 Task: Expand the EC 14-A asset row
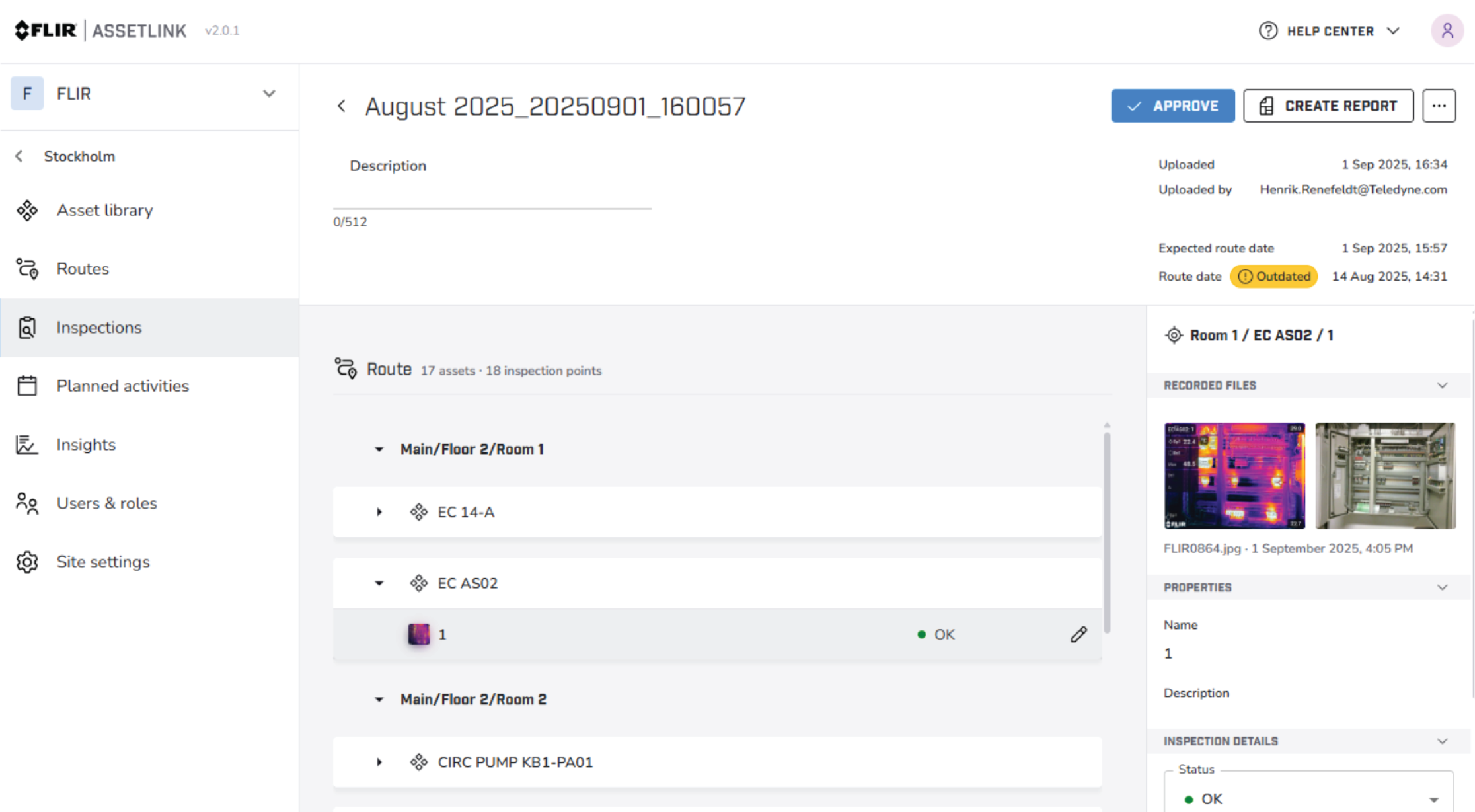pos(379,512)
